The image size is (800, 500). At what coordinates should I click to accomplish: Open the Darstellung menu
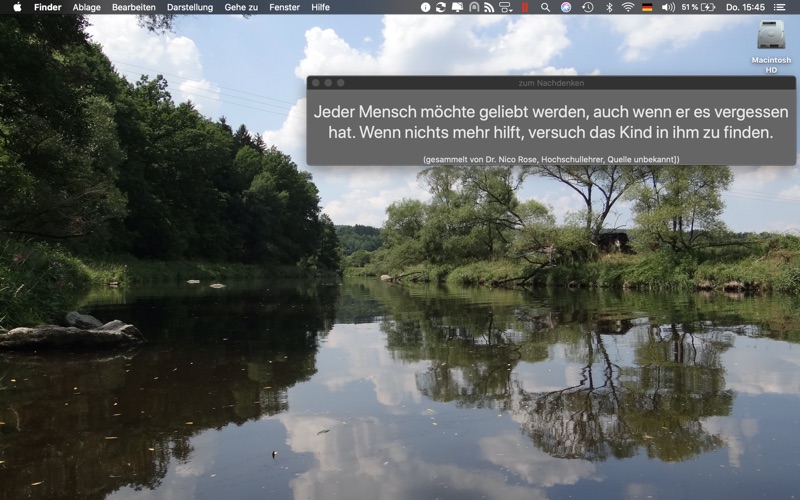pos(190,7)
